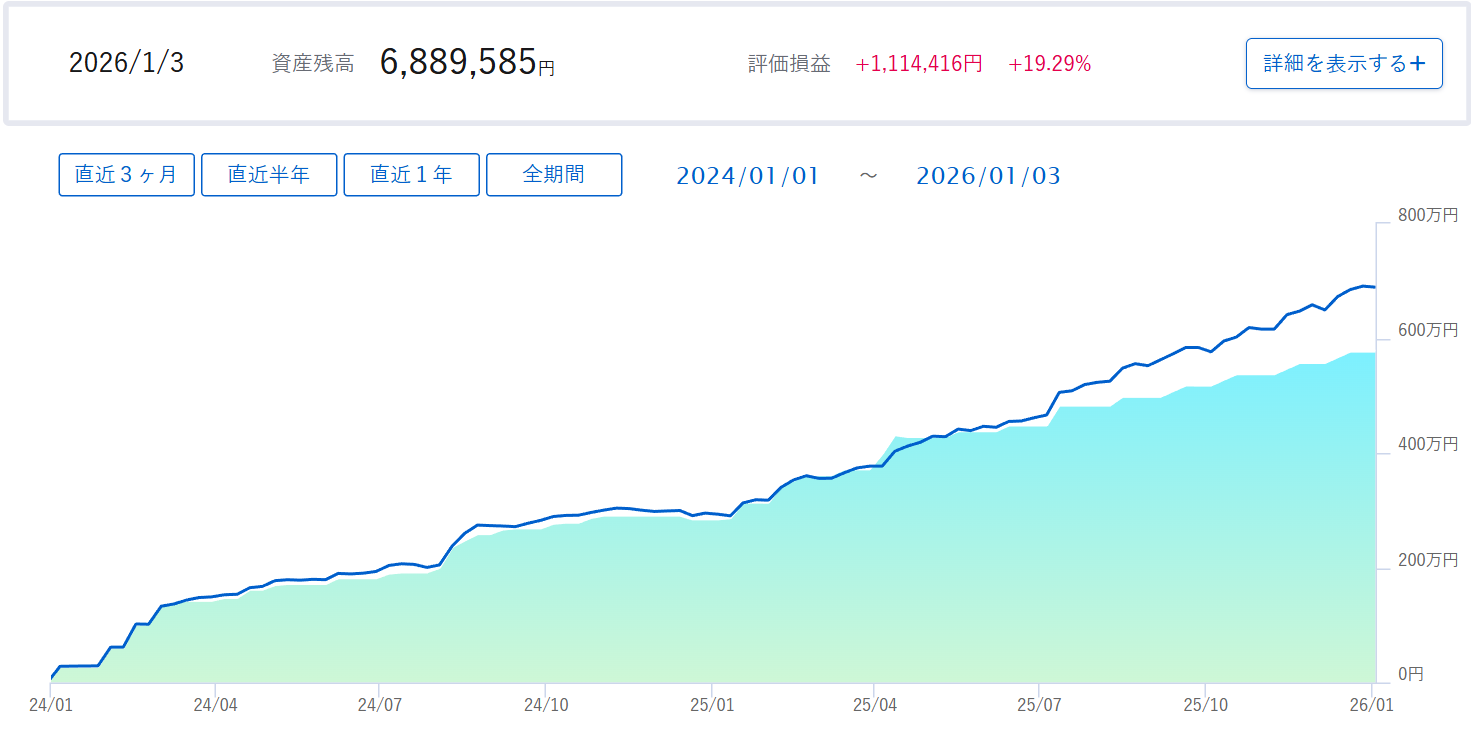Click the 24/01 x-axis label
Viewport: 1471px width, 736px height.
(49, 704)
